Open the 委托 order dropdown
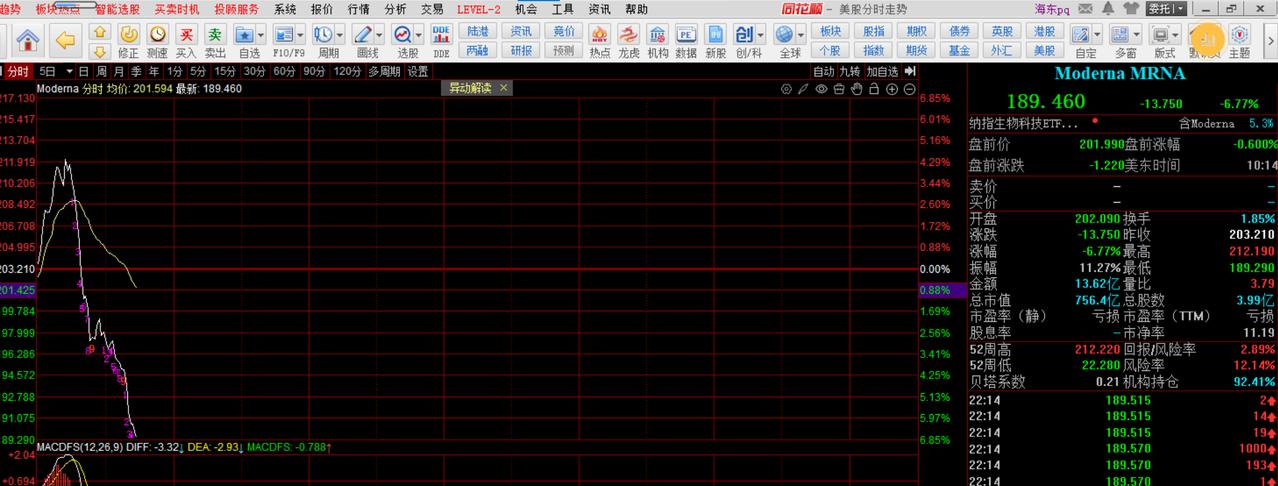 pyautogui.click(x=1166, y=9)
